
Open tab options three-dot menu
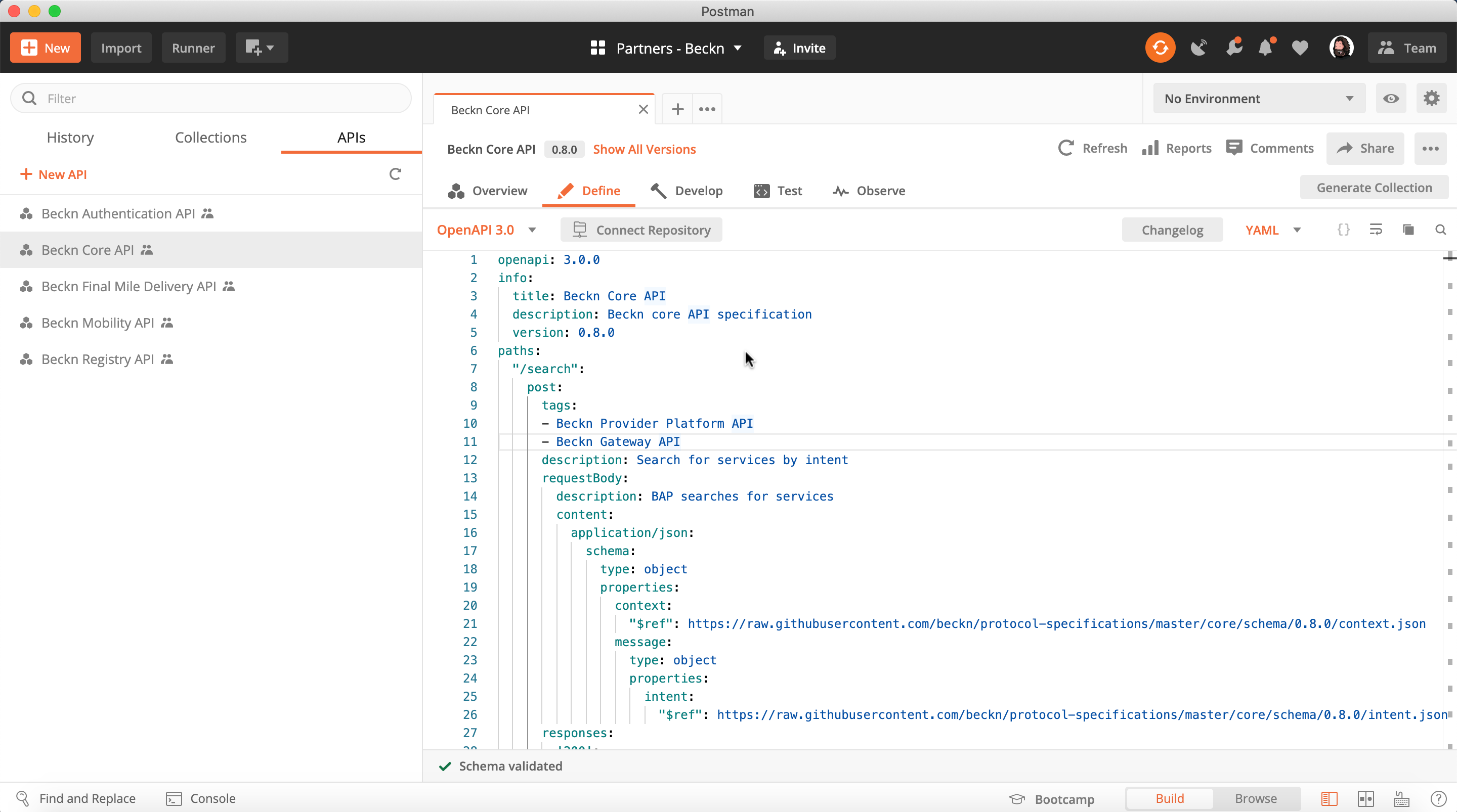tap(707, 109)
